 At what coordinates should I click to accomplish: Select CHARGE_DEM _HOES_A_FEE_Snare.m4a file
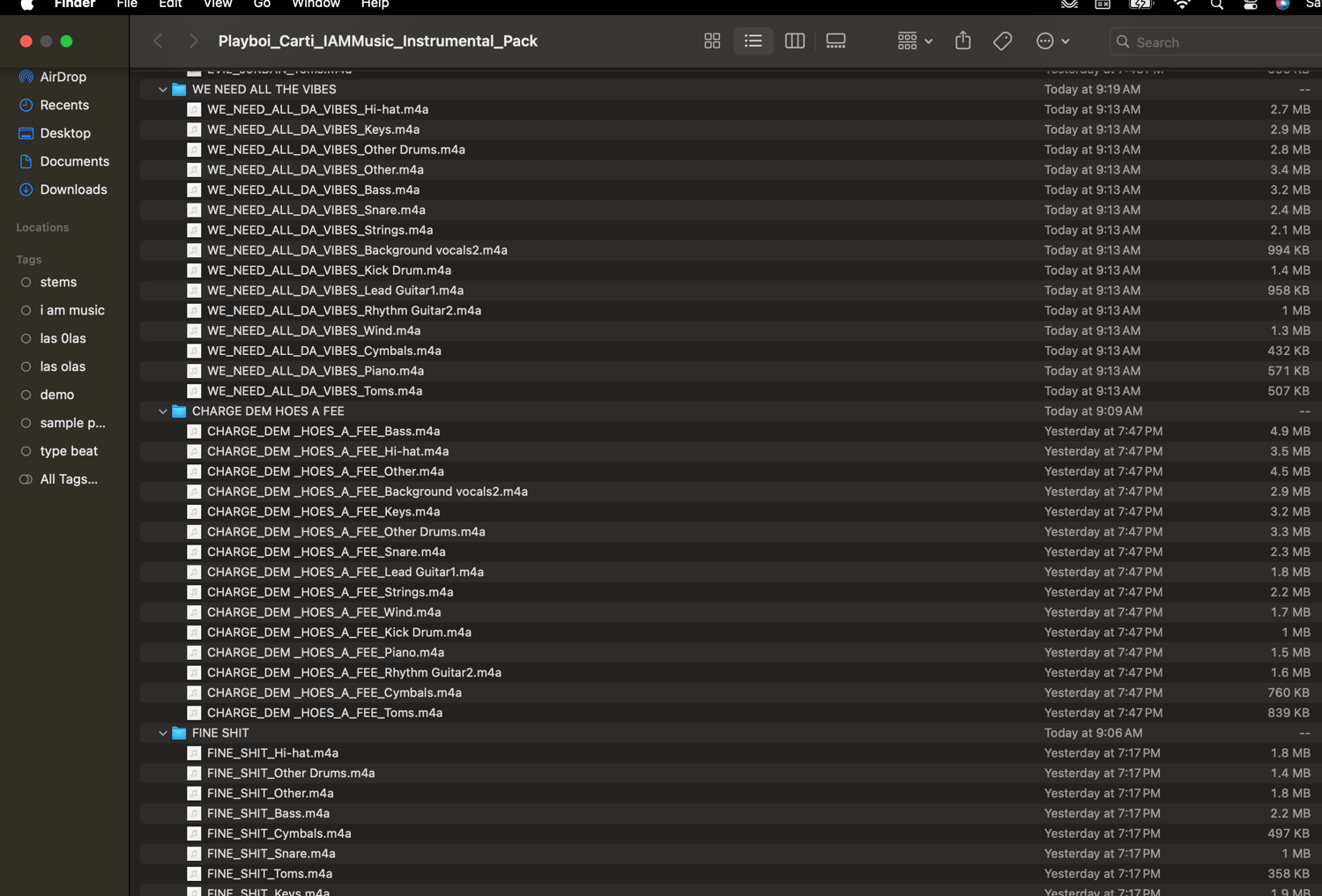click(x=729, y=552)
